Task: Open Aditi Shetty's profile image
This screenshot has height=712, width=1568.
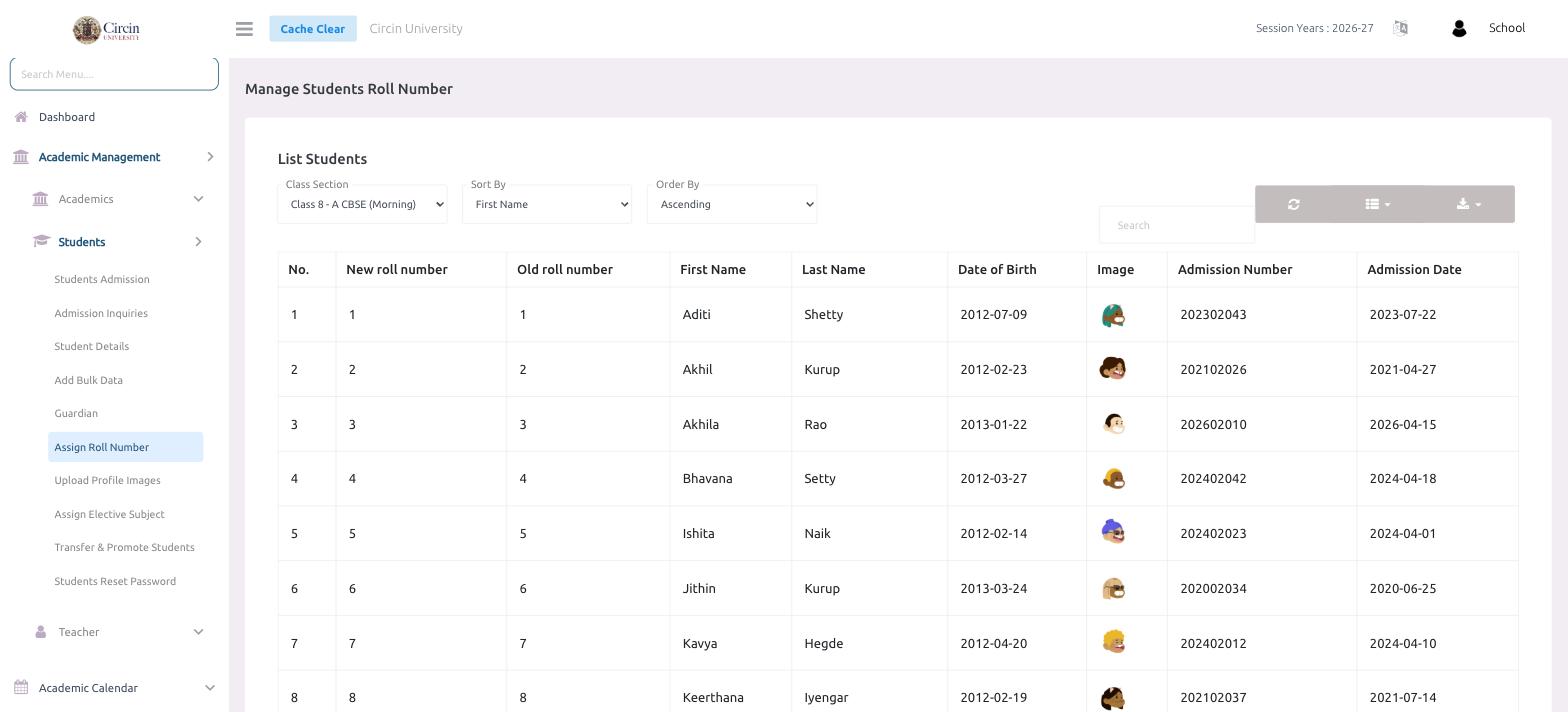Action: (x=1113, y=315)
